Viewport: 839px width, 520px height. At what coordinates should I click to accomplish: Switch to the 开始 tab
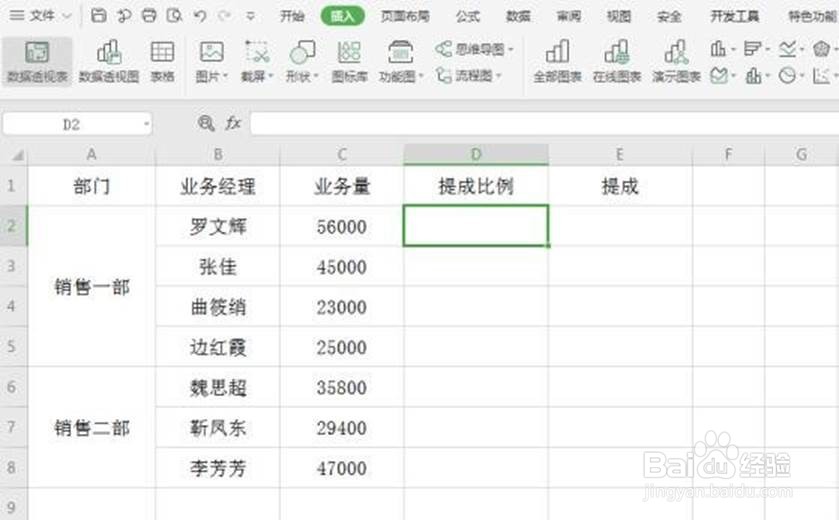[x=292, y=16]
